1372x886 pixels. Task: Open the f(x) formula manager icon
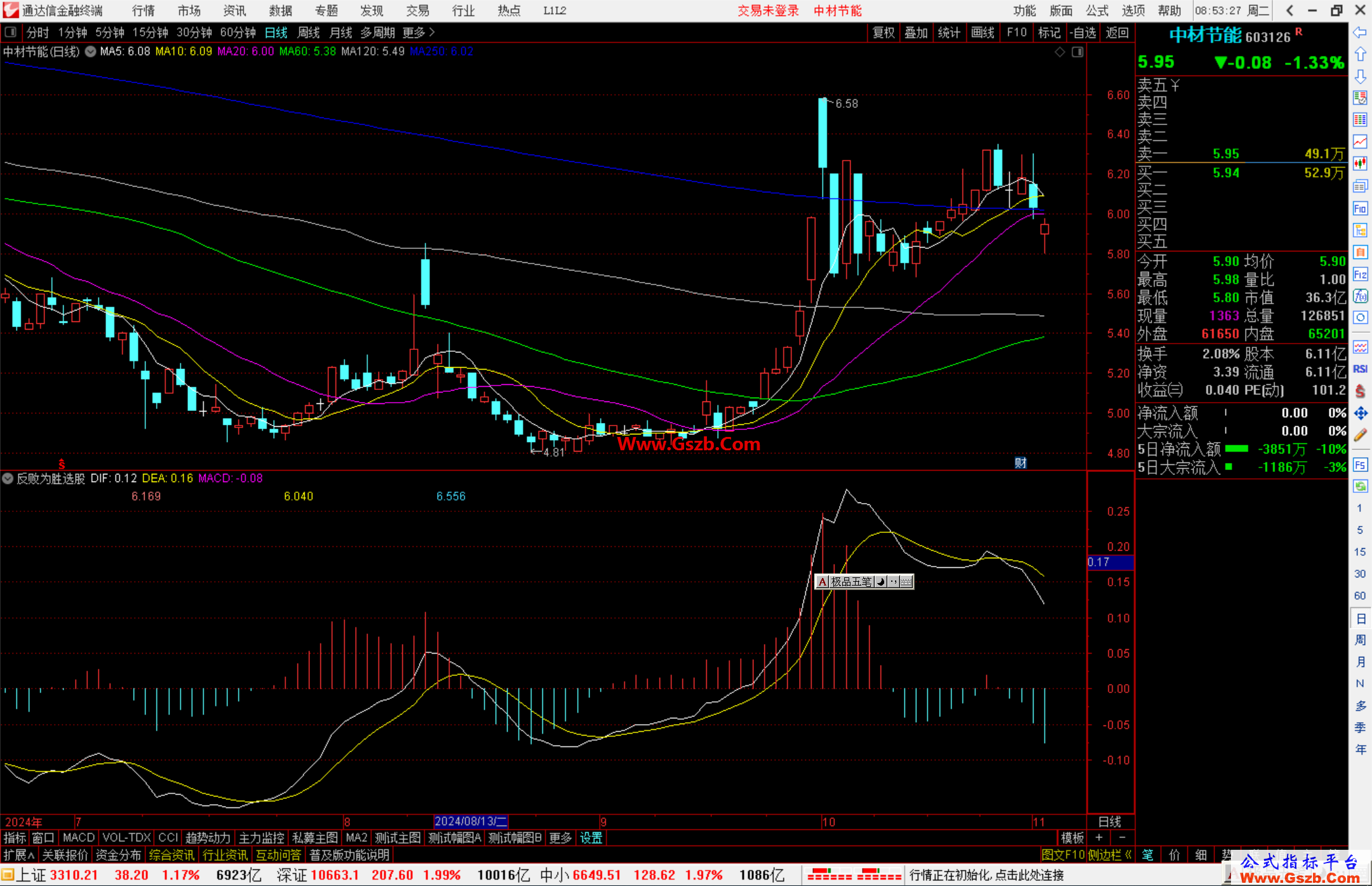click(1360, 296)
